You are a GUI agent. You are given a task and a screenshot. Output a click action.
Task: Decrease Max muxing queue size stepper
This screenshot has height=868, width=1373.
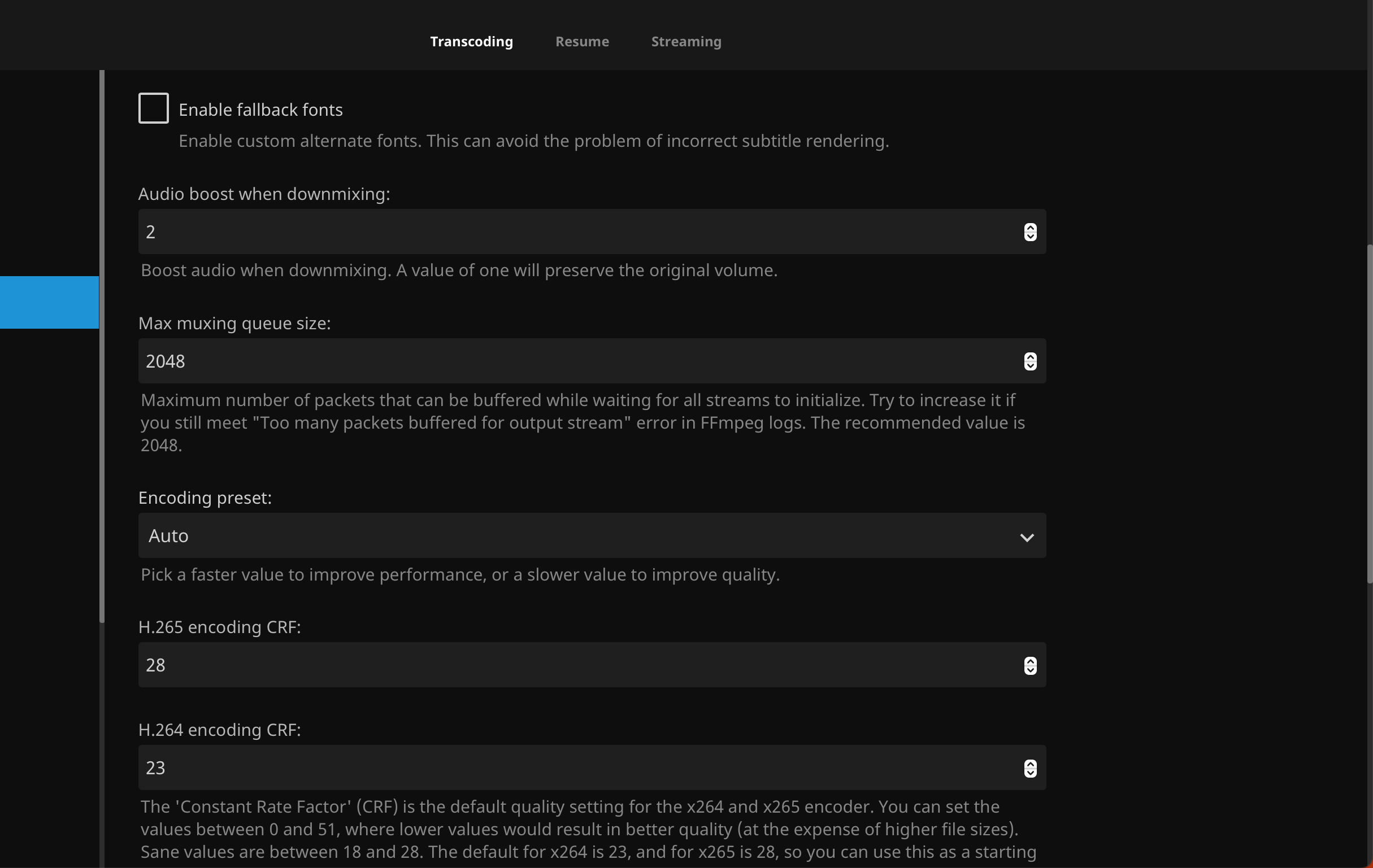point(1029,366)
